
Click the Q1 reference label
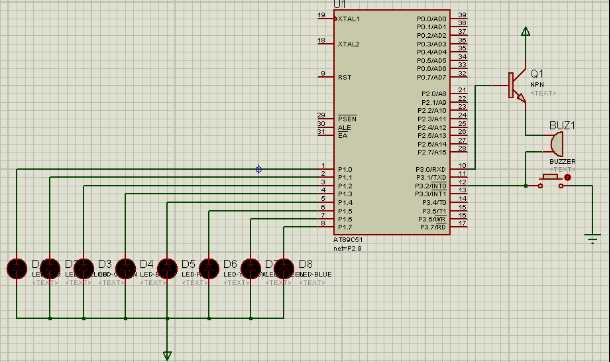[536, 73]
